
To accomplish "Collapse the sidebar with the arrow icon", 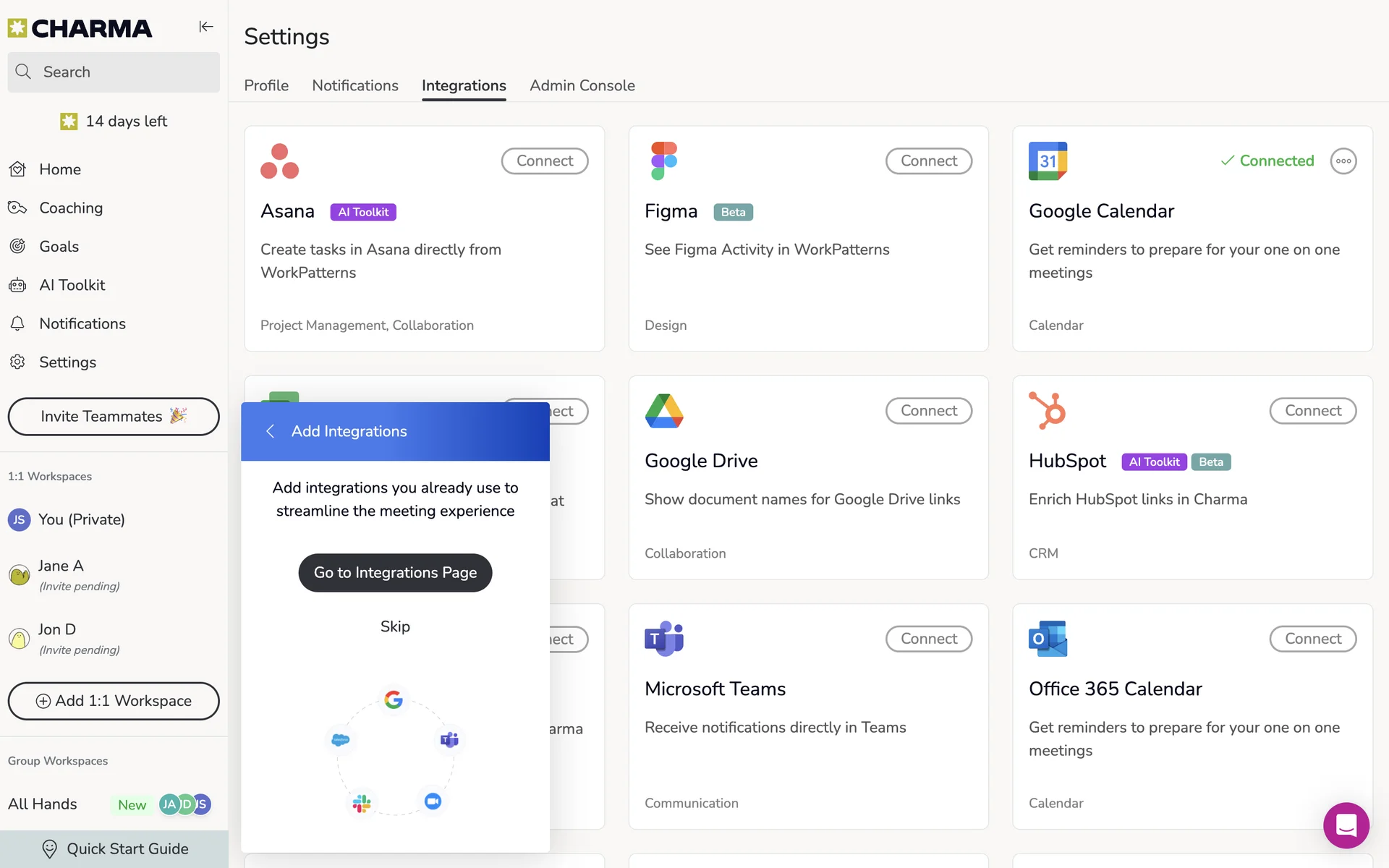I will point(206,27).
